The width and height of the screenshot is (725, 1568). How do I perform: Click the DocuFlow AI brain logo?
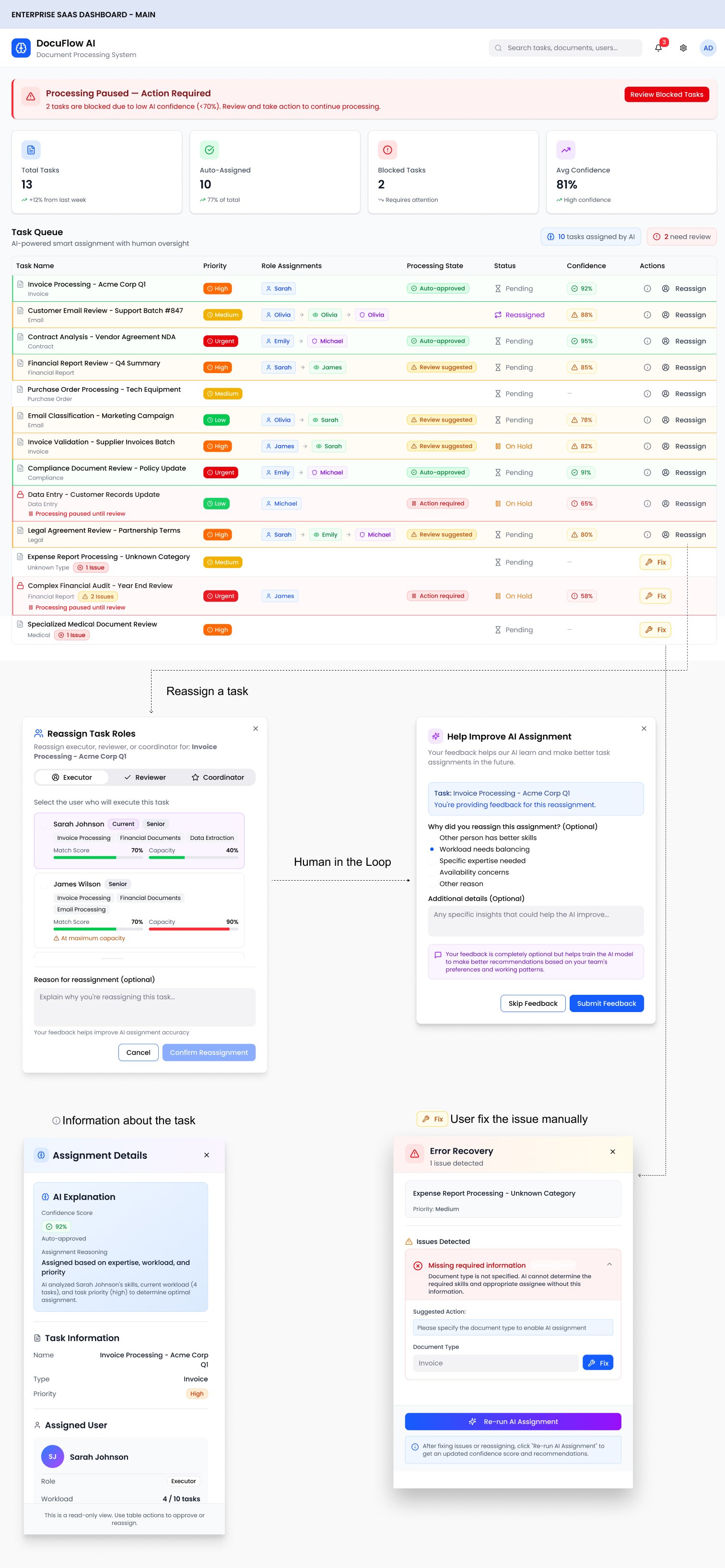point(21,48)
